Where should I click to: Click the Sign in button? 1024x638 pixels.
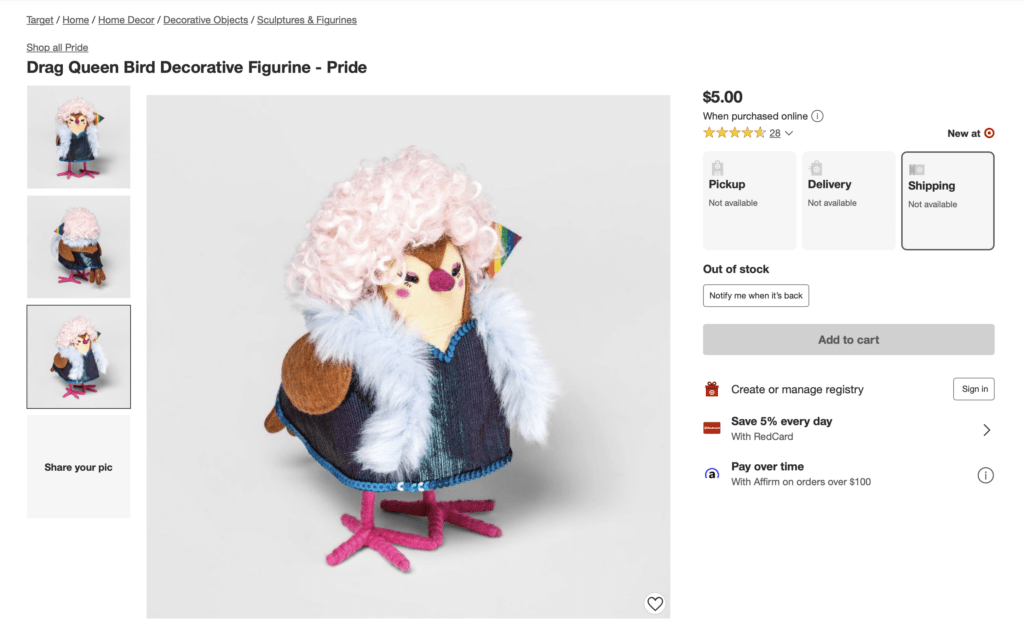973,389
